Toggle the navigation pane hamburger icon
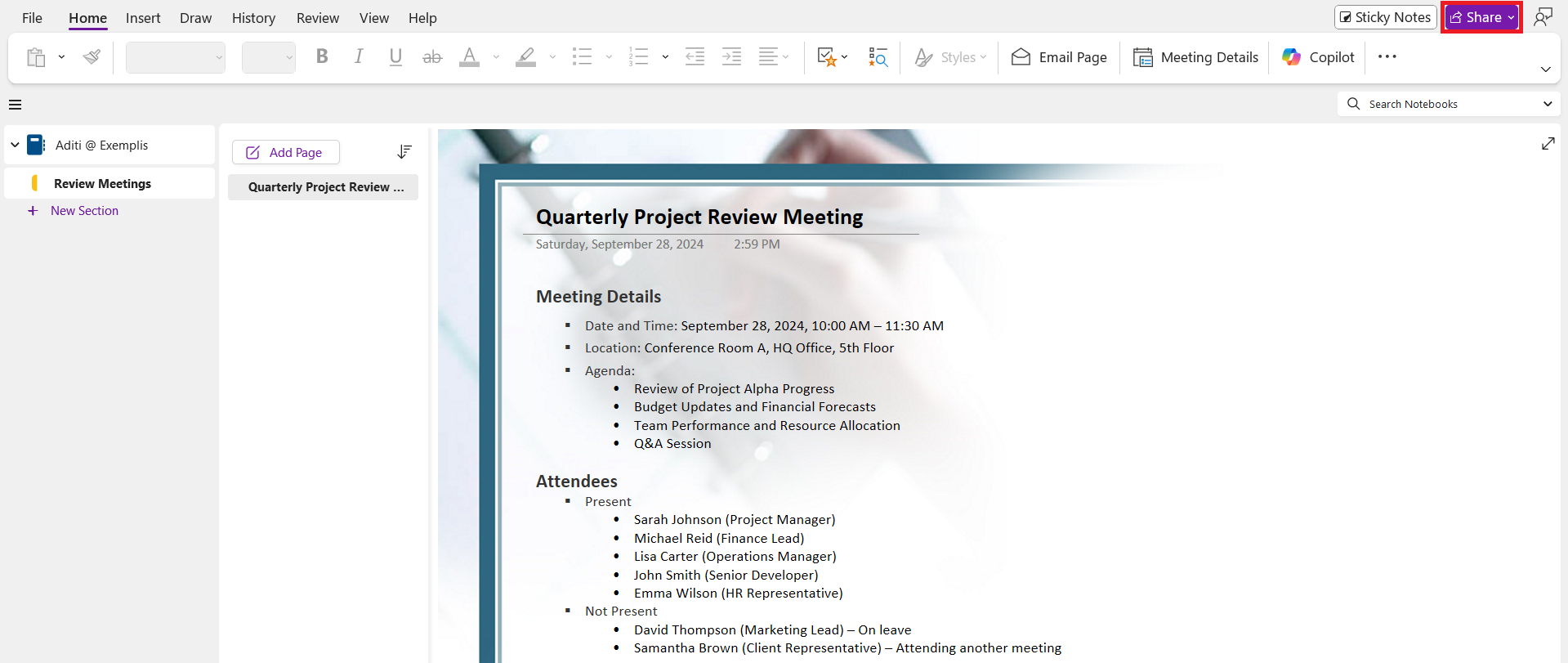1568x663 pixels. point(15,105)
